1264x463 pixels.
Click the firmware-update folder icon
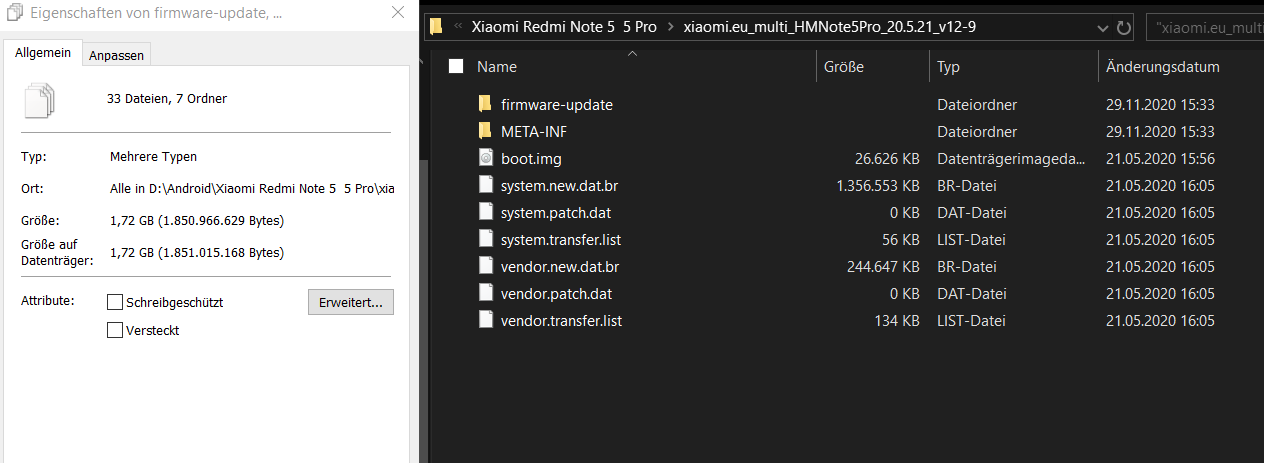click(x=485, y=104)
